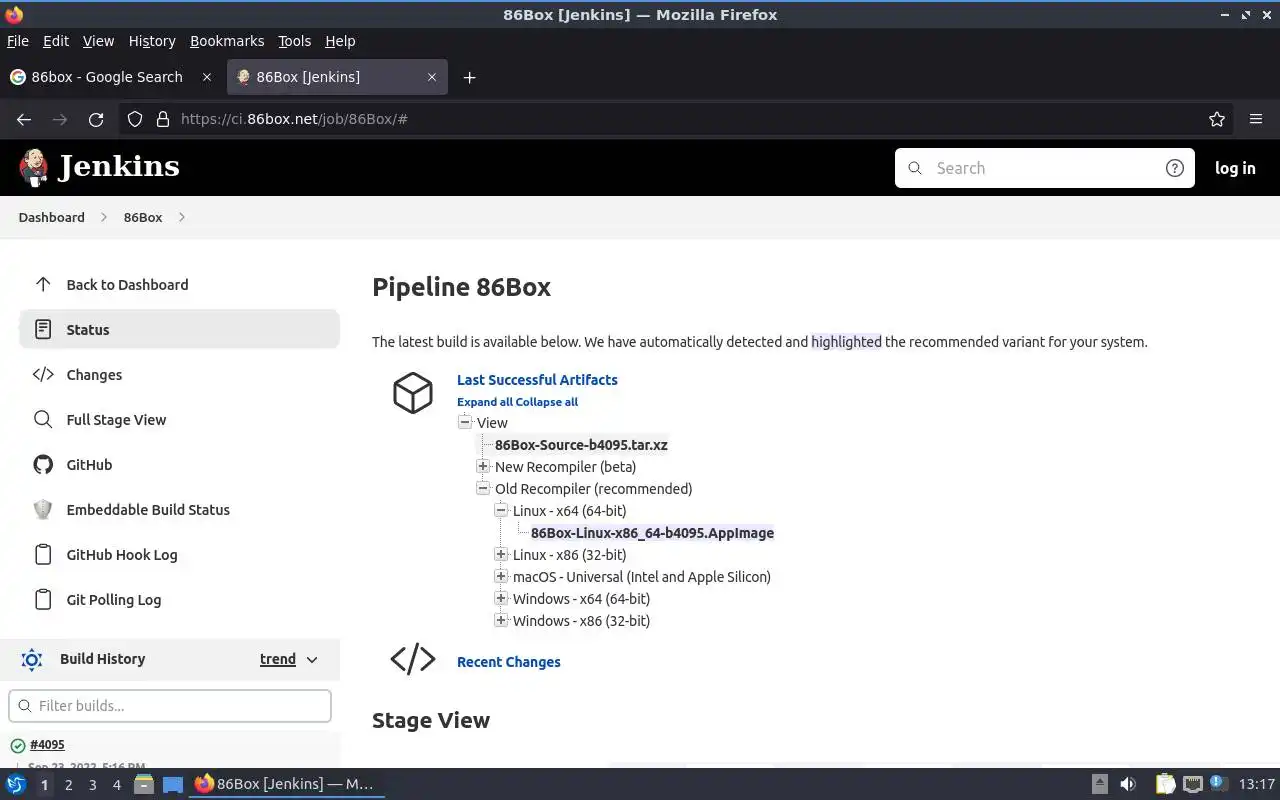Collapse the Old Recompiler (recommended) node
The height and width of the screenshot is (800, 1280).
click(x=483, y=489)
